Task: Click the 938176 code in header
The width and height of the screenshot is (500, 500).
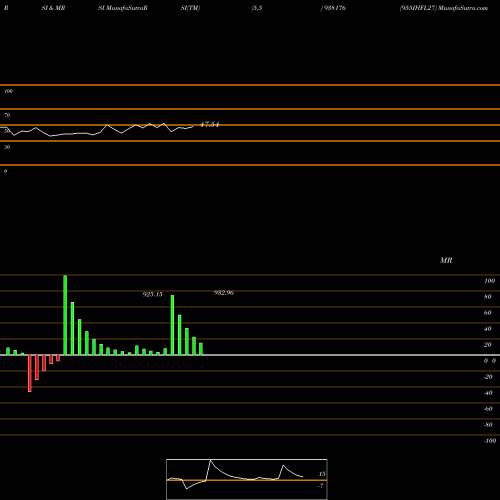Action: pos(334,8)
